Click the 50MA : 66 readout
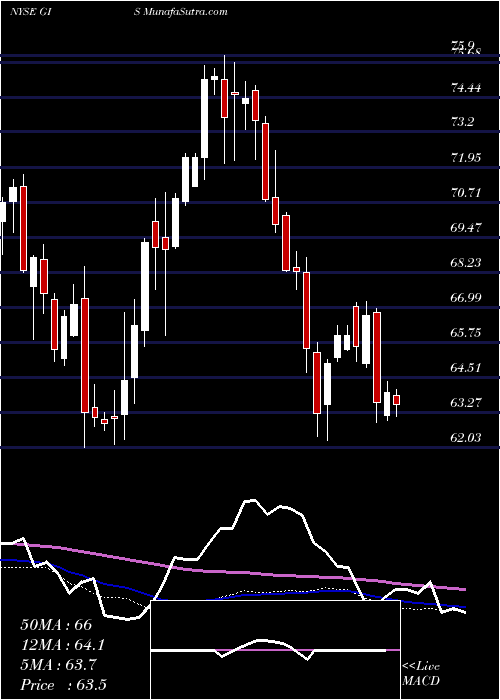 coord(56,625)
